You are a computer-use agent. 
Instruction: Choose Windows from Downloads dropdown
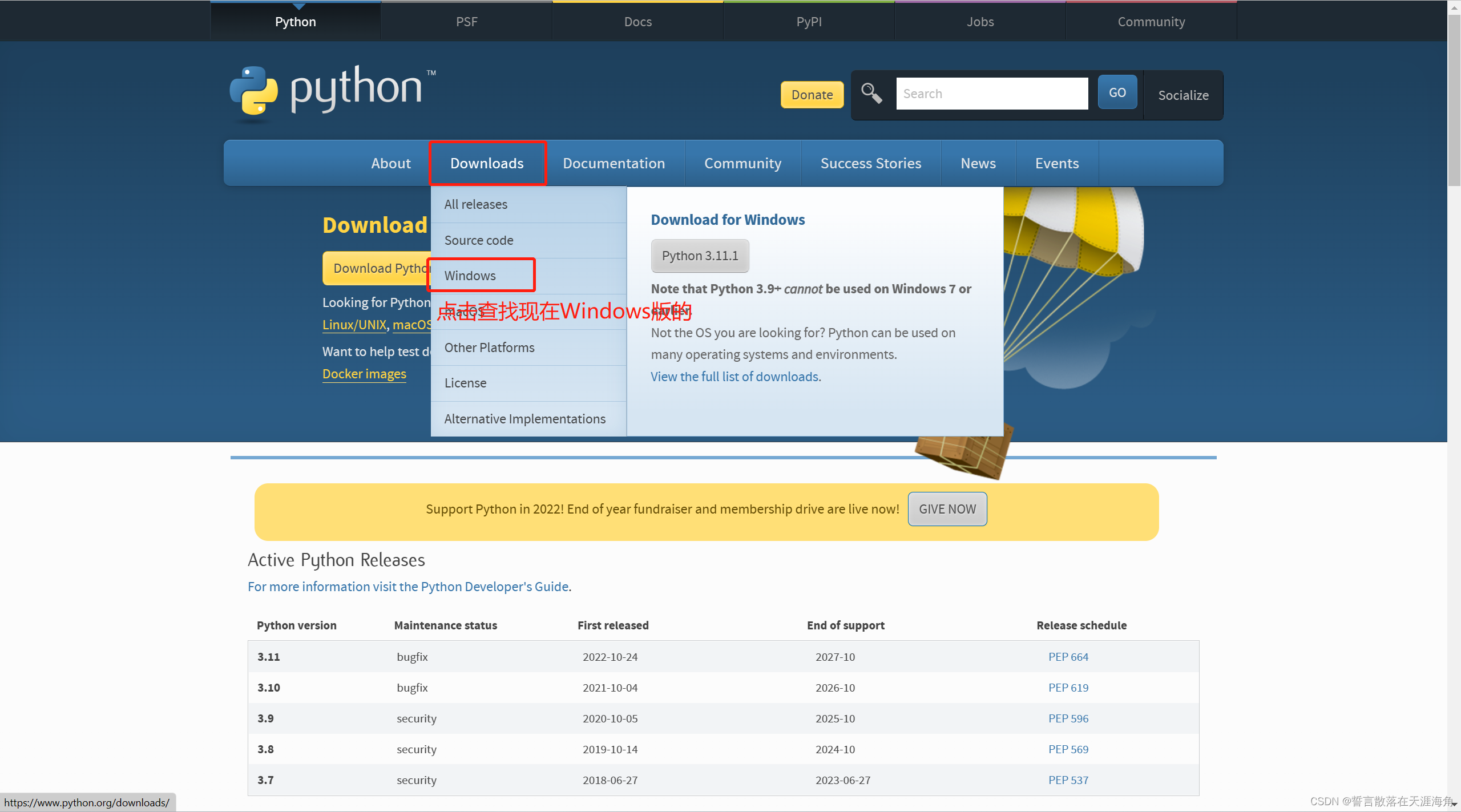pyautogui.click(x=528, y=276)
